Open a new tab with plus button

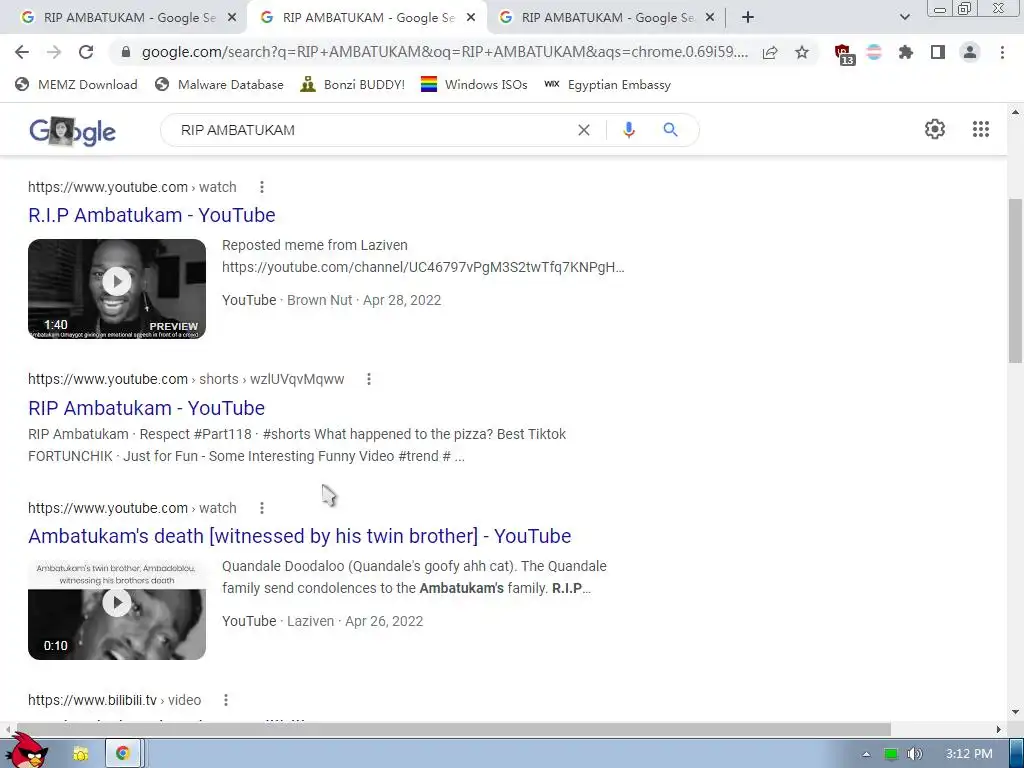click(x=748, y=18)
